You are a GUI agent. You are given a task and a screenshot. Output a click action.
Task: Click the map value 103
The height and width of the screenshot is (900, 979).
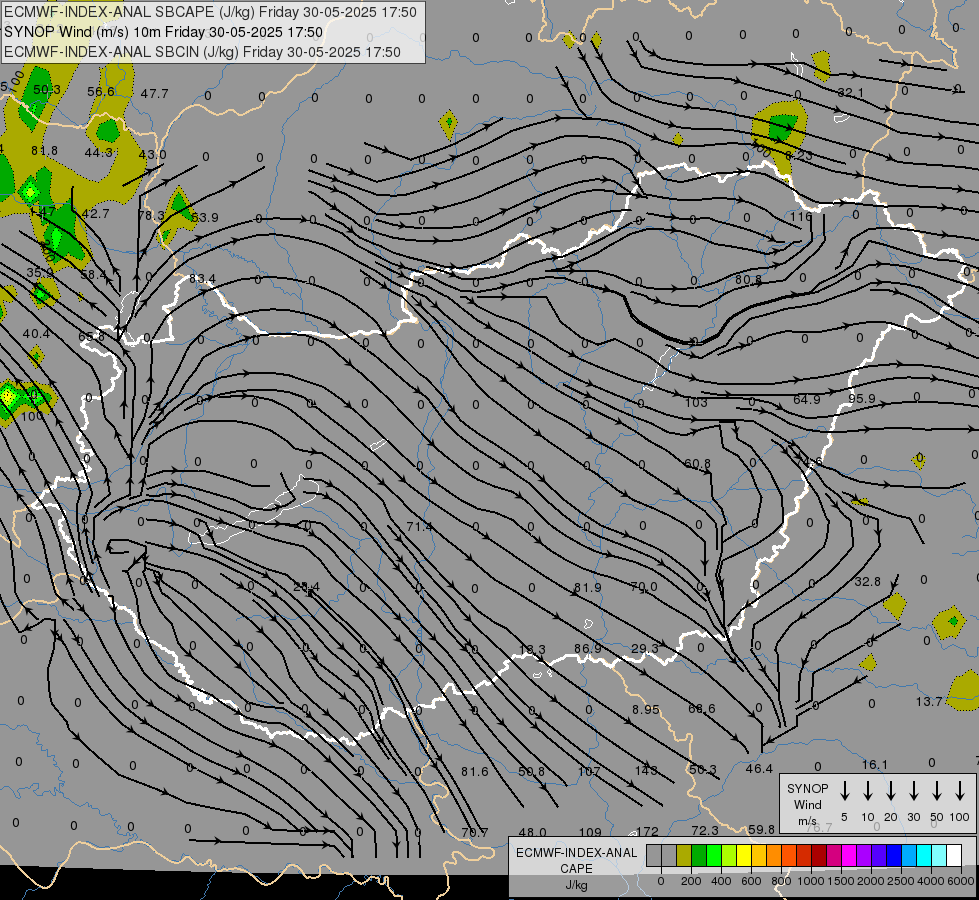(x=696, y=402)
